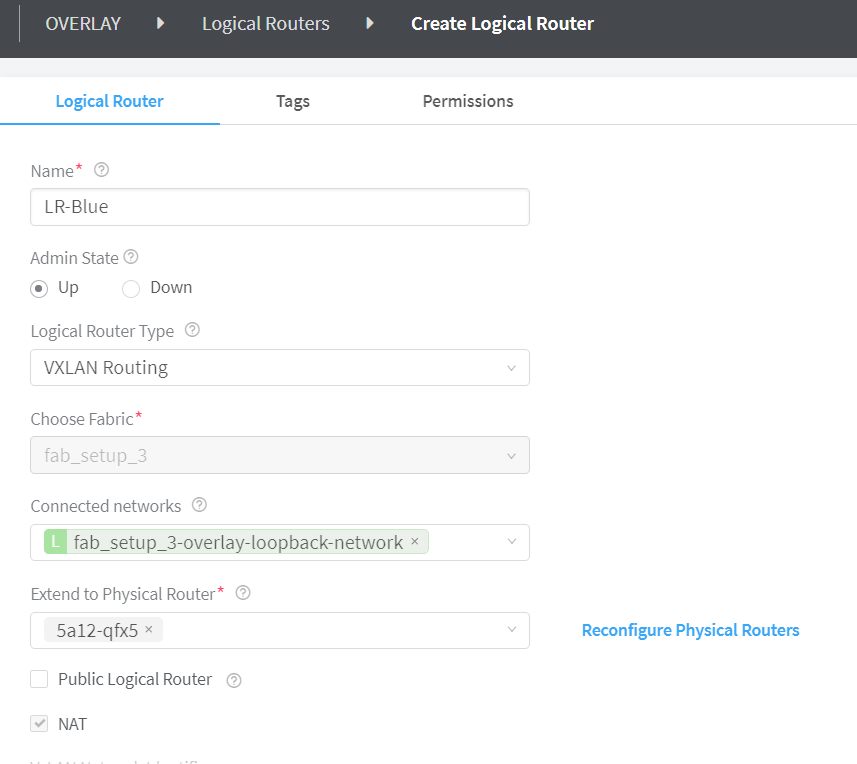Expand the Choose Fabric dropdown

[x=280, y=455]
